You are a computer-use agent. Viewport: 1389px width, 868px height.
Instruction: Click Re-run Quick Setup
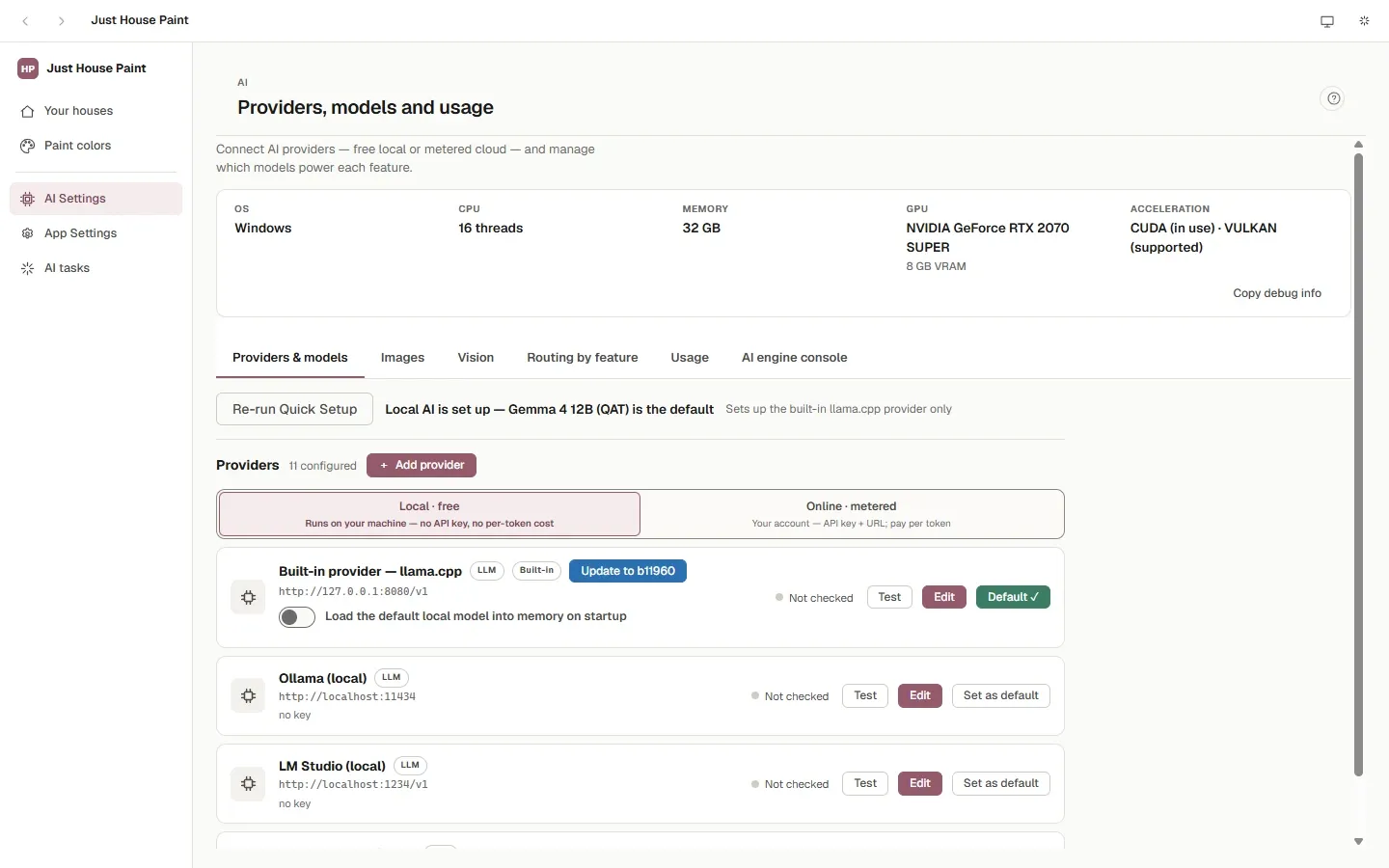pyautogui.click(x=294, y=409)
